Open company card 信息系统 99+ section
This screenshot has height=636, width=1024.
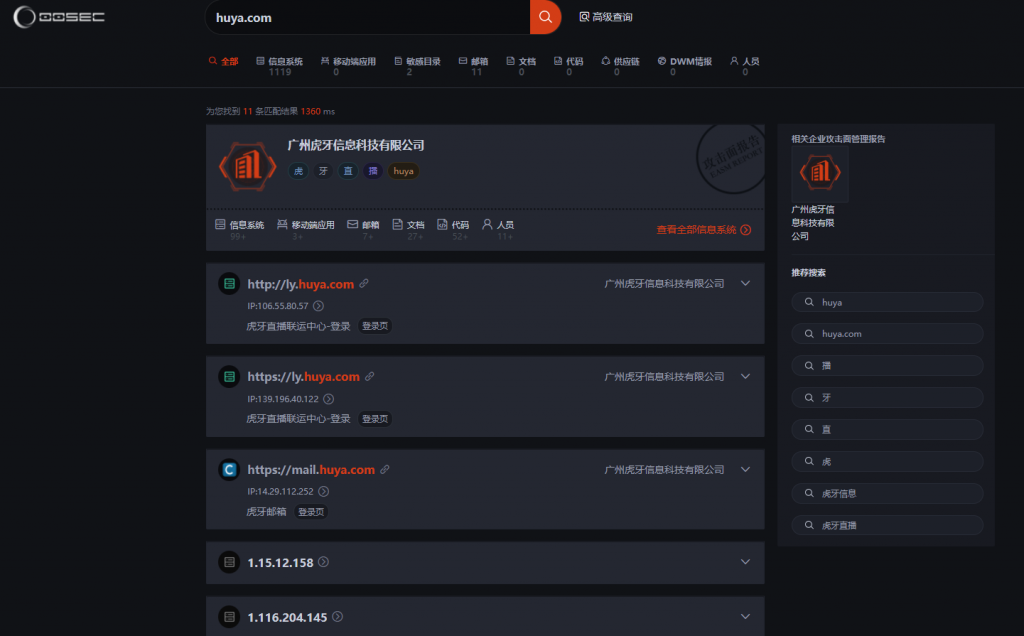click(x=240, y=229)
